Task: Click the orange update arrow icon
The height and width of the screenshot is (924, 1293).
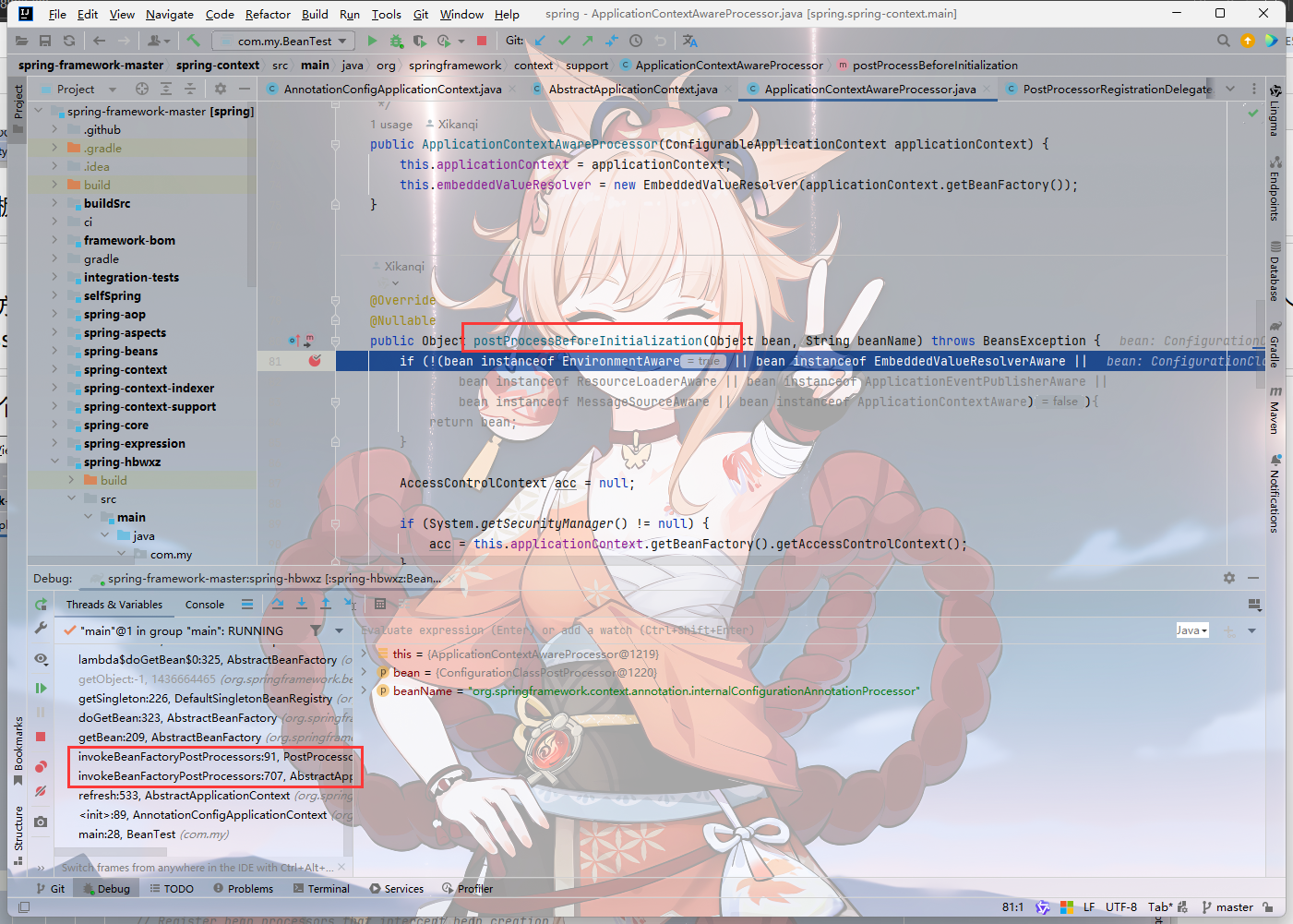Action: click(x=1248, y=41)
